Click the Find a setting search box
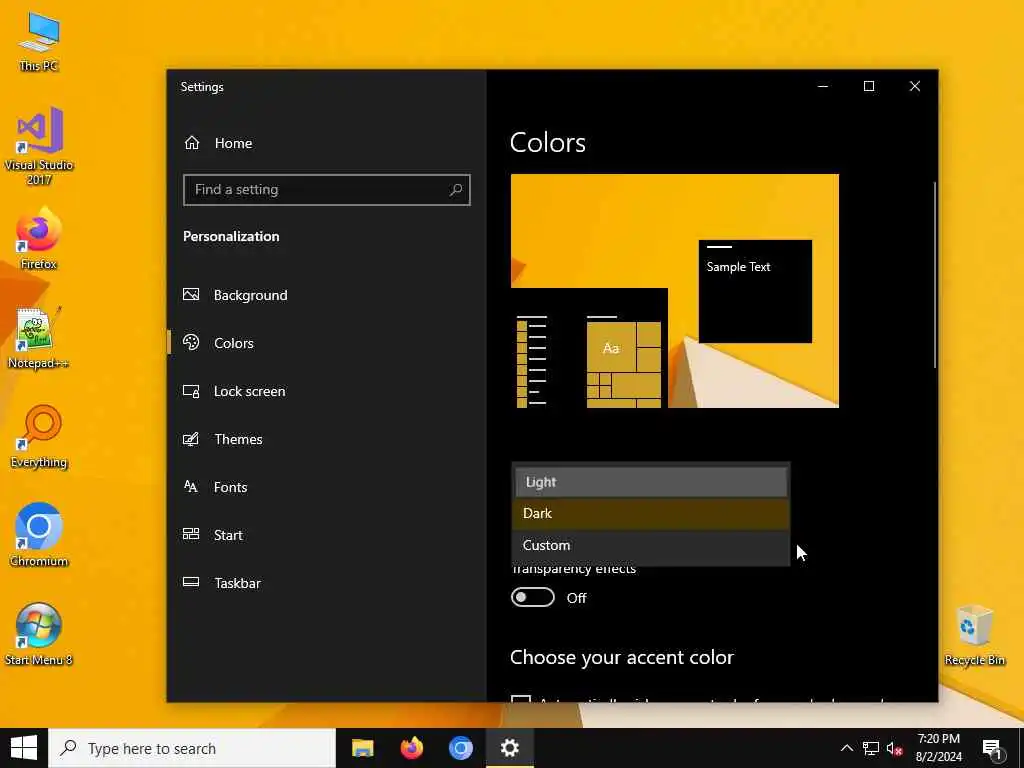The width and height of the screenshot is (1024, 768). point(327,190)
